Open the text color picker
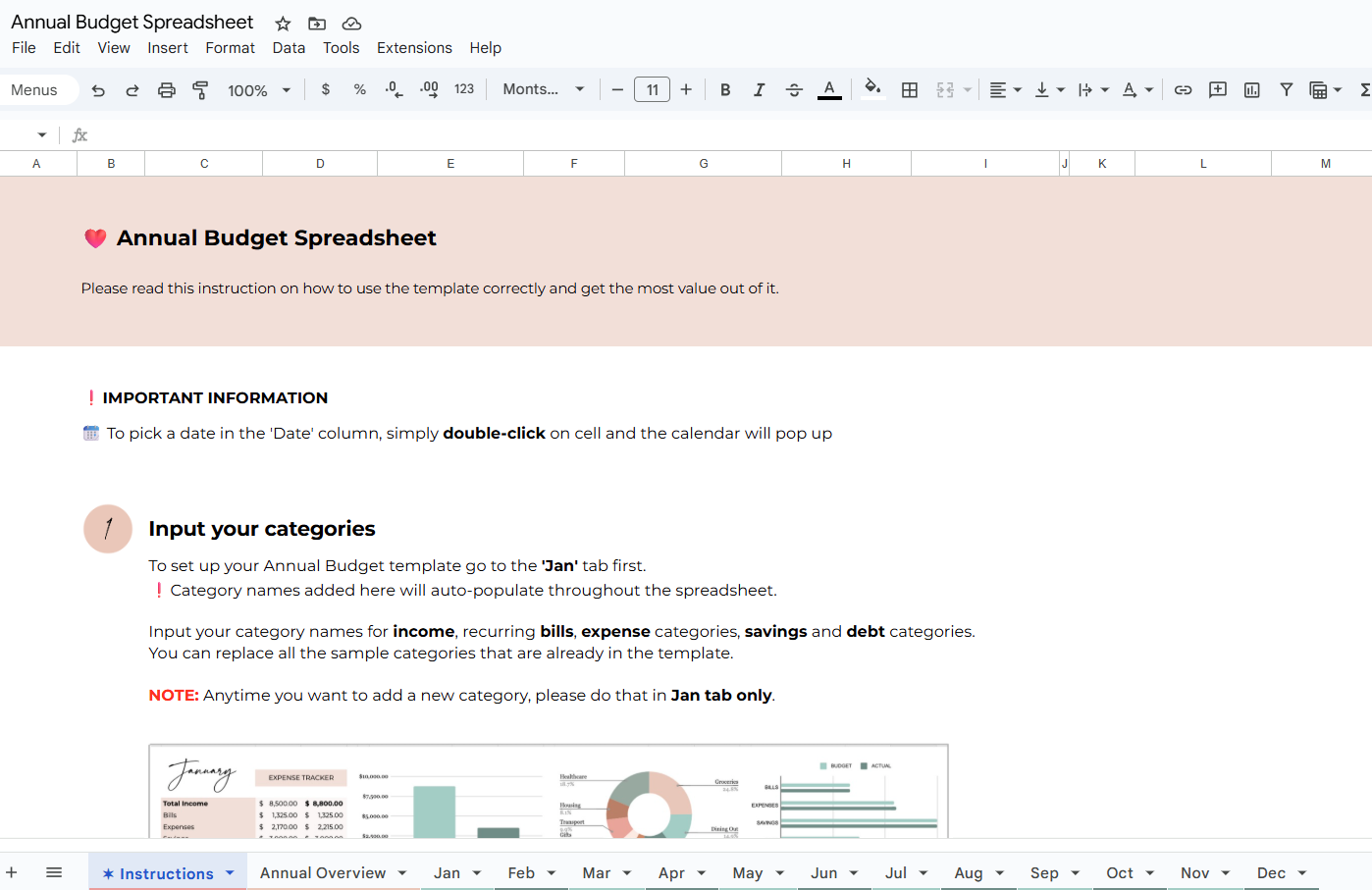 coord(829,89)
